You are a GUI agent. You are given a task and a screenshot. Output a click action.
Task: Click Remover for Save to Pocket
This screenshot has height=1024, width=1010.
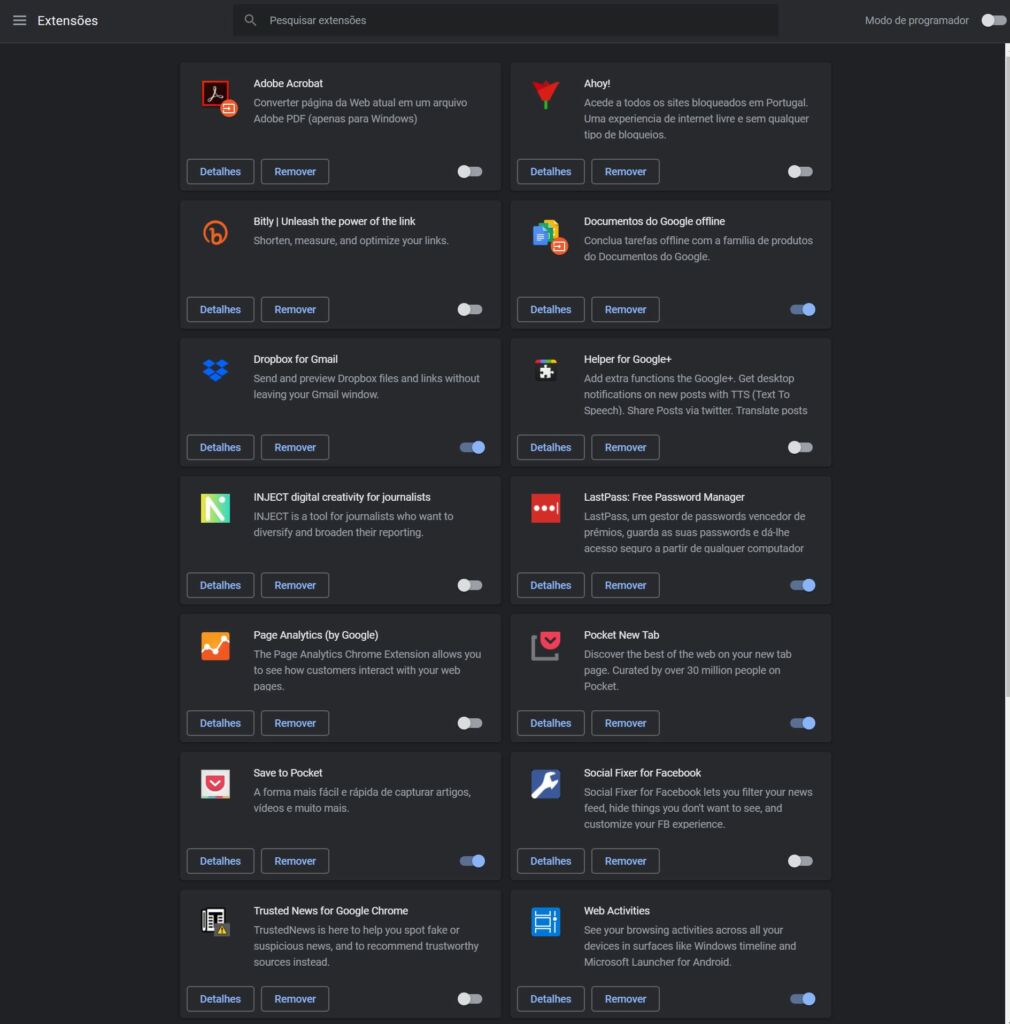(295, 861)
